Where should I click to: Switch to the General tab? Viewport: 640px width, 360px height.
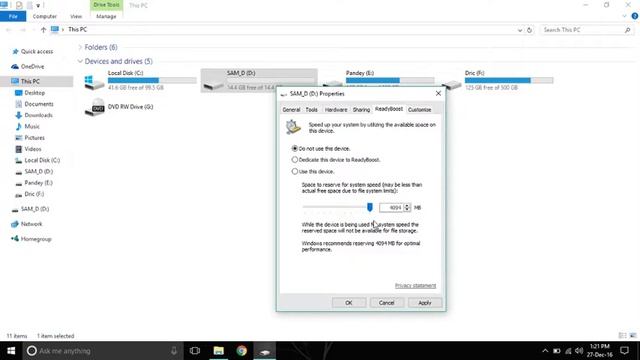pyautogui.click(x=291, y=109)
